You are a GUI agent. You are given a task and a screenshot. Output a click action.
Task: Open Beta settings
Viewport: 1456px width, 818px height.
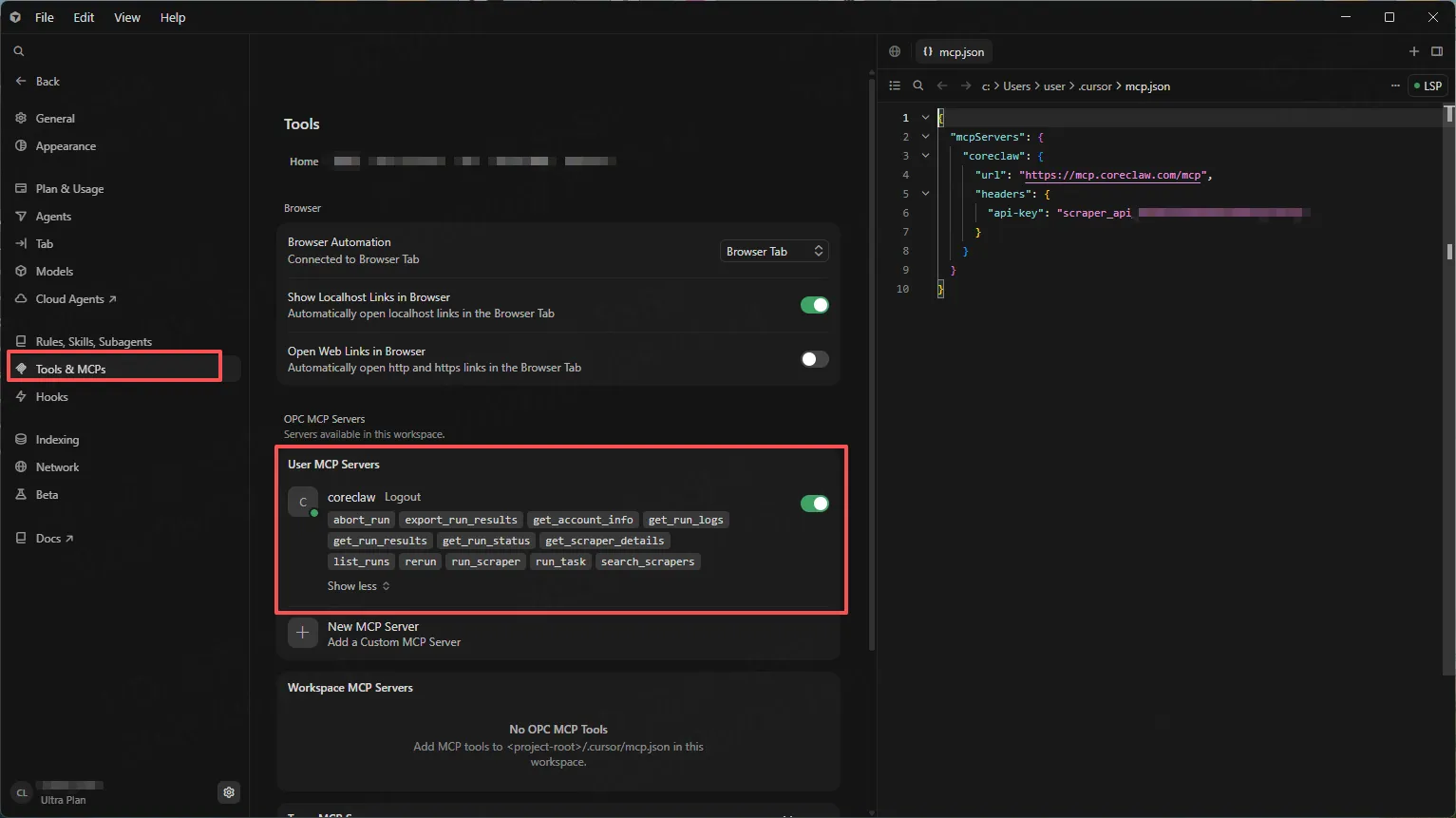click(x=47, y=495)
